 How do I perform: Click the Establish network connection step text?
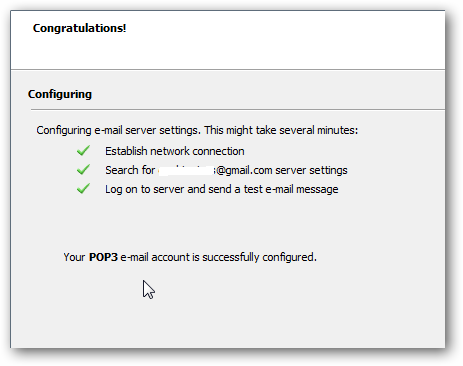[175, 151]
